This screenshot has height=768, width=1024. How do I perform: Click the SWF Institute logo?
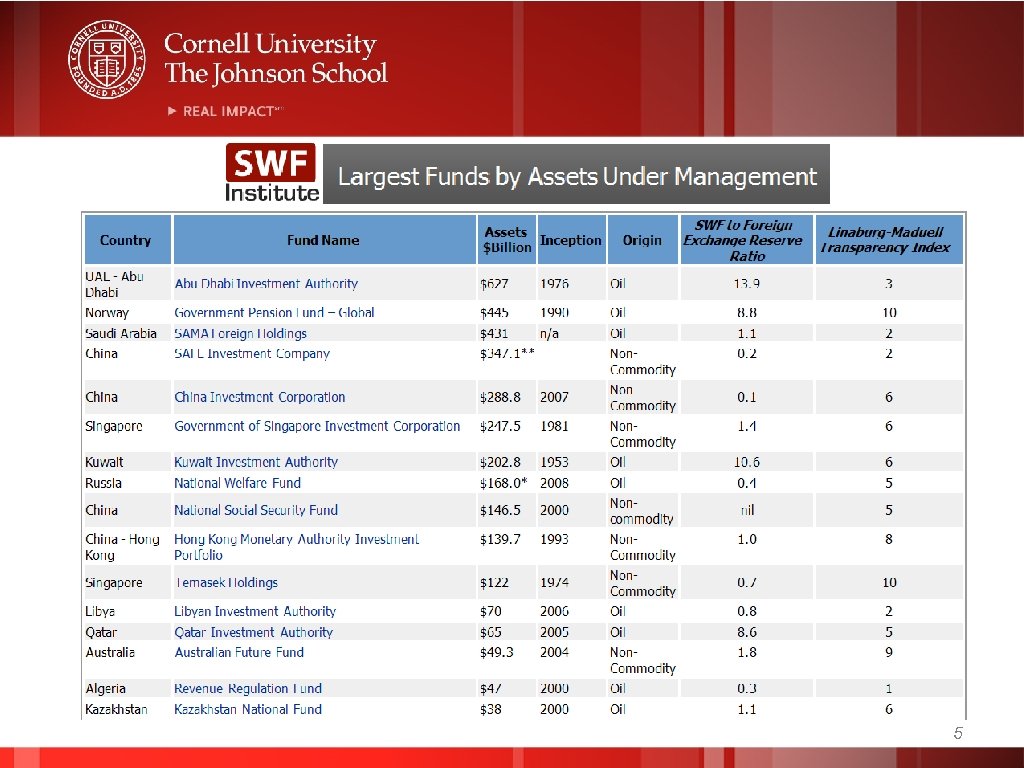click(272, 173)
